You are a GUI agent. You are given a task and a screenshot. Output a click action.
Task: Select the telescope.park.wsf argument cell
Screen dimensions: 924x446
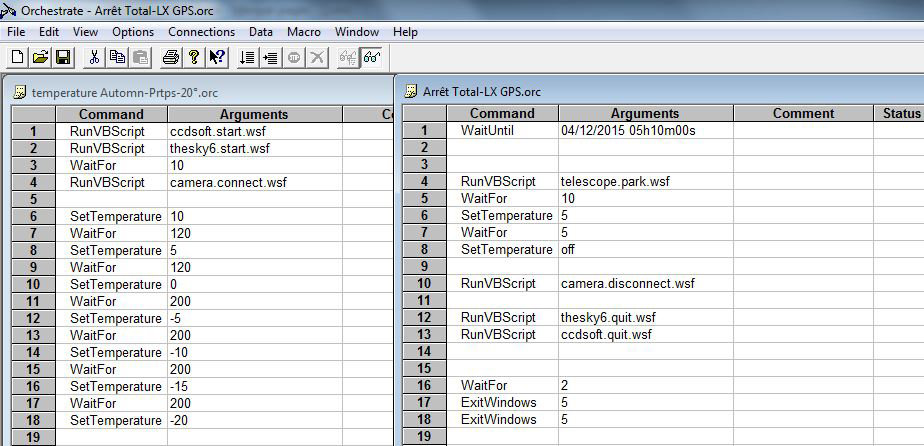click(645, 181)
